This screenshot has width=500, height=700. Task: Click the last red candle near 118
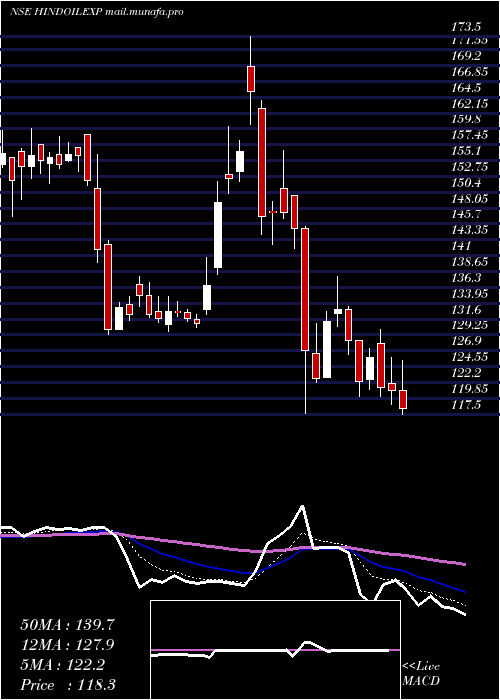point(403,399)
